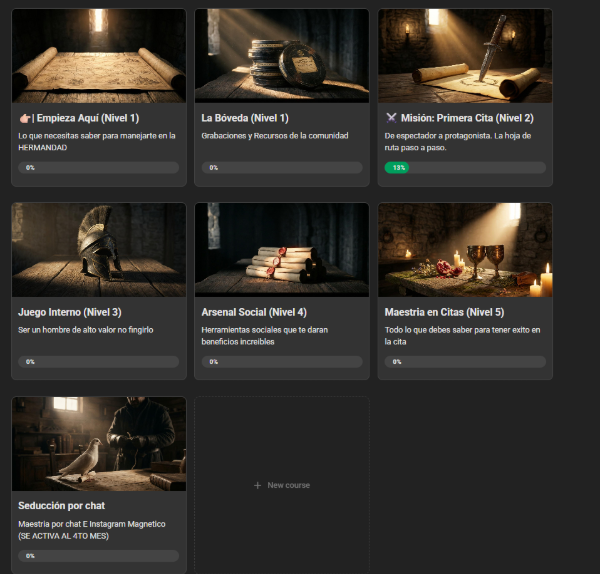The height and width of the screenshot is (574, 600).
Task: Select the Juego Interno (Nivel 3) title
Action: (70, 312)
